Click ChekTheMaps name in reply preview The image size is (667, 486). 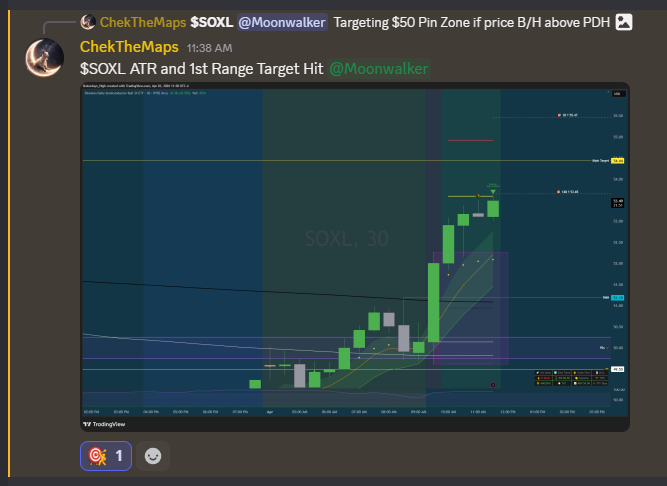coord(143,22)
